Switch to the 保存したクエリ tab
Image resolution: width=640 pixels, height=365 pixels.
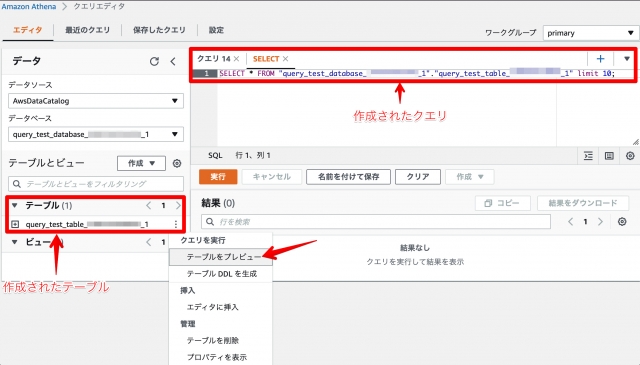[159, 30]
